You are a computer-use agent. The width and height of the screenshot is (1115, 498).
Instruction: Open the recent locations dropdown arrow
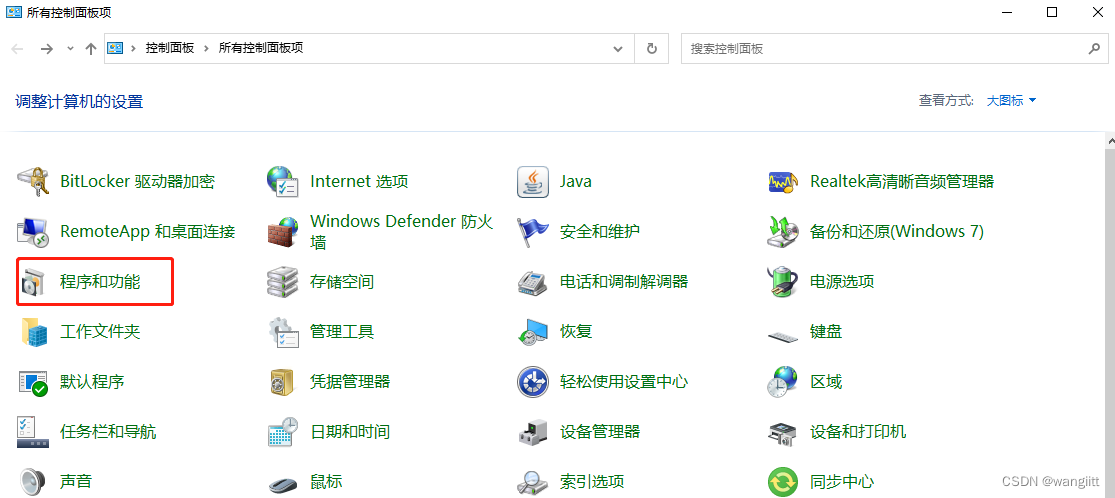coord(70,48)
